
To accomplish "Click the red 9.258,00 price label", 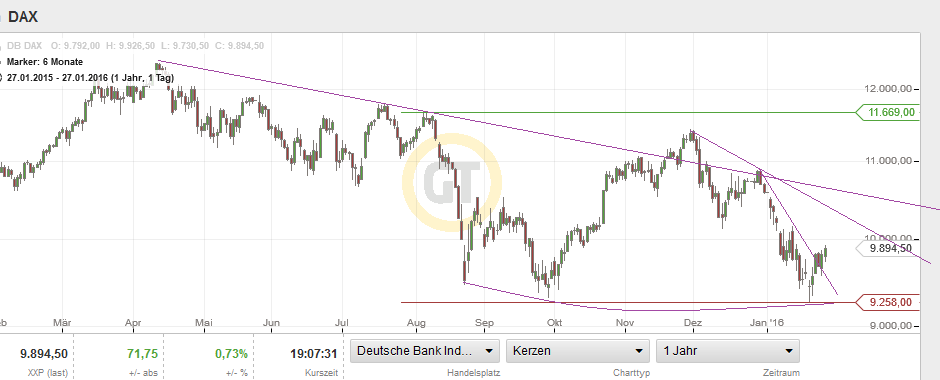I will pyautogui.click(x=890, y=302).
